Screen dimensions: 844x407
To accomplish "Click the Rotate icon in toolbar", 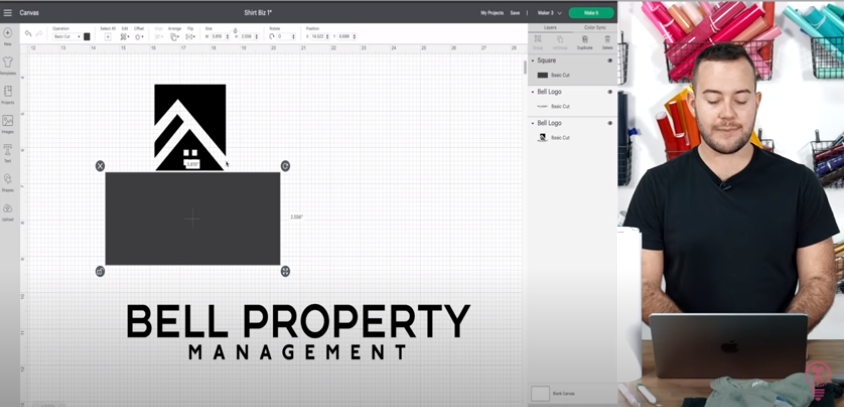I will tap(272, 37).
